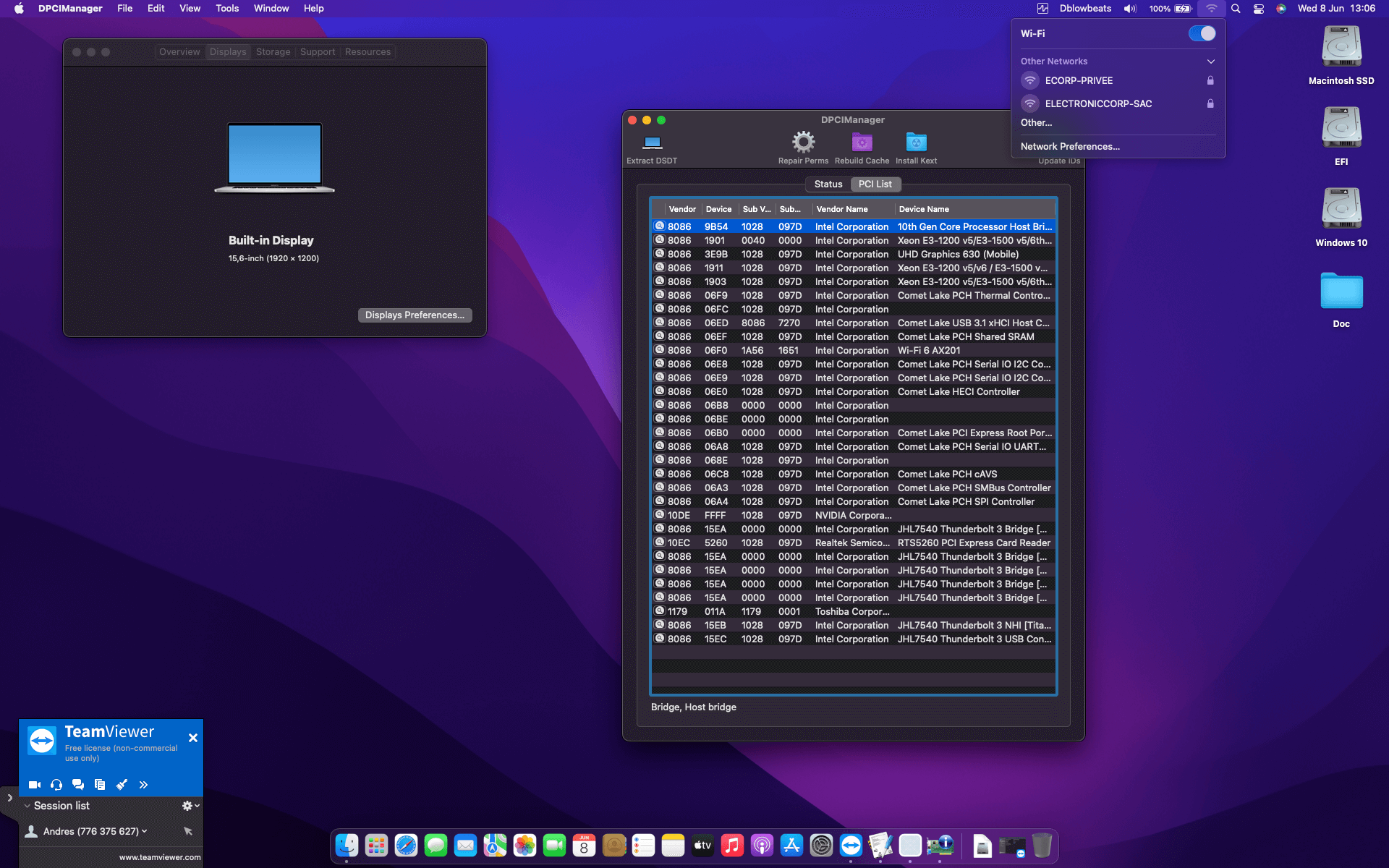Open the TeamViewer chat icon
Screen dimensions: 1389x868
[x=77, y=784]
